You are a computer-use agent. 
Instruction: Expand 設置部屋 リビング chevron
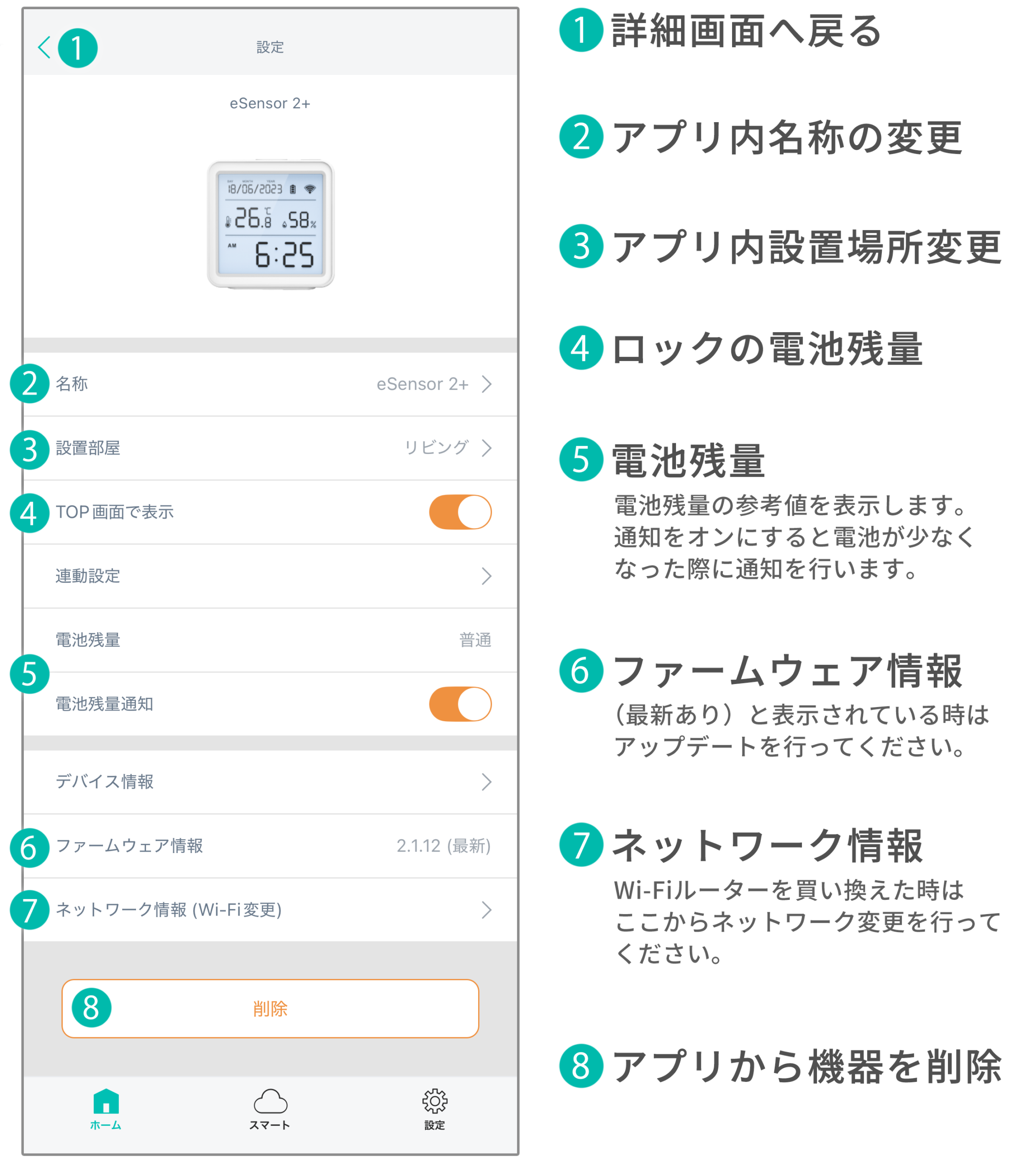pos(486,448)
